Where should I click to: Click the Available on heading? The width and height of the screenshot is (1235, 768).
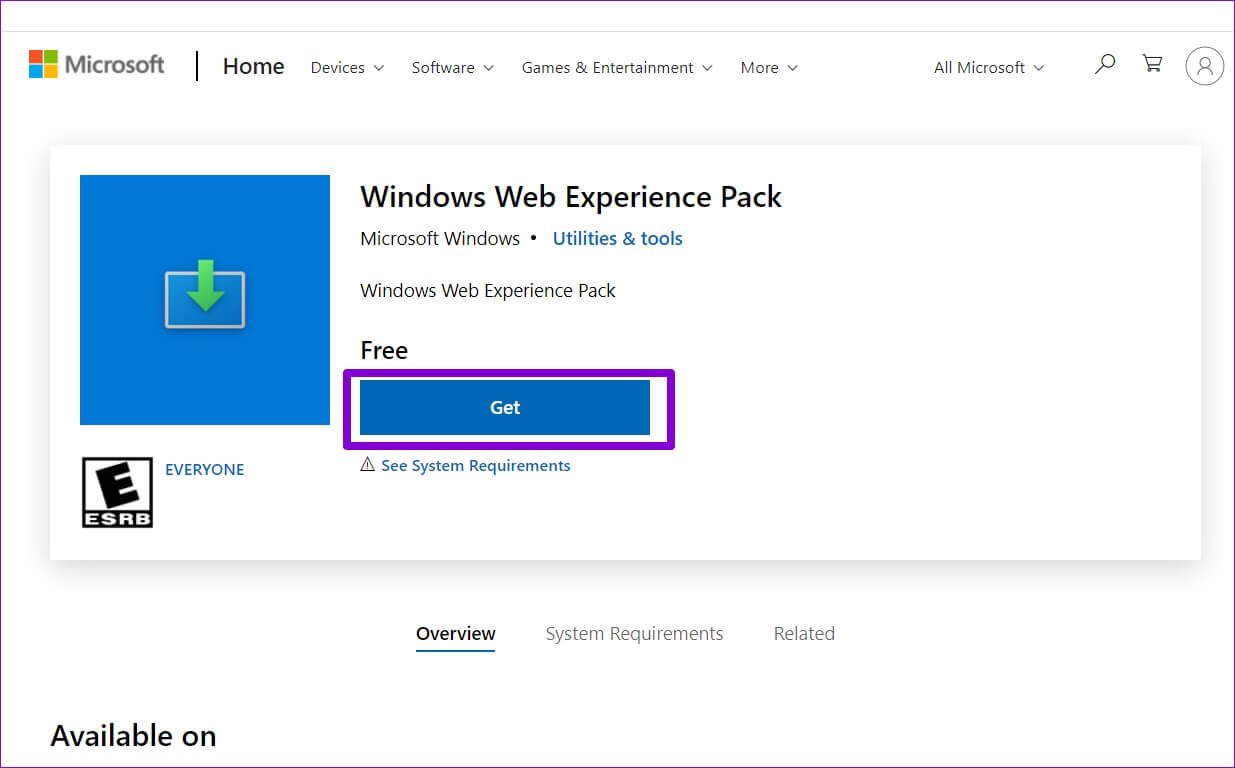coord(133,736)
